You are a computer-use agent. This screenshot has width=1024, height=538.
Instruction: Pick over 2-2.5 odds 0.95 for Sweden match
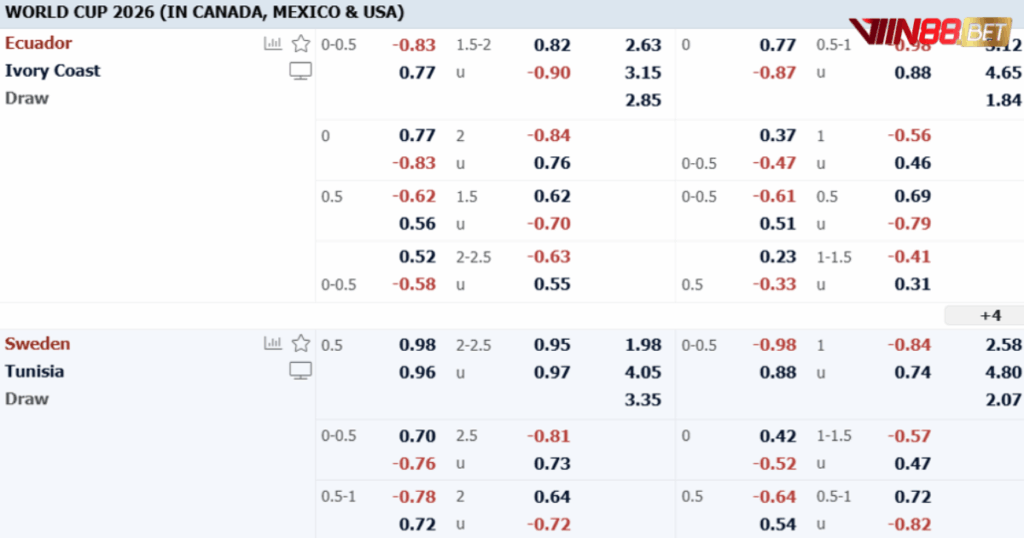pos(552,345)
